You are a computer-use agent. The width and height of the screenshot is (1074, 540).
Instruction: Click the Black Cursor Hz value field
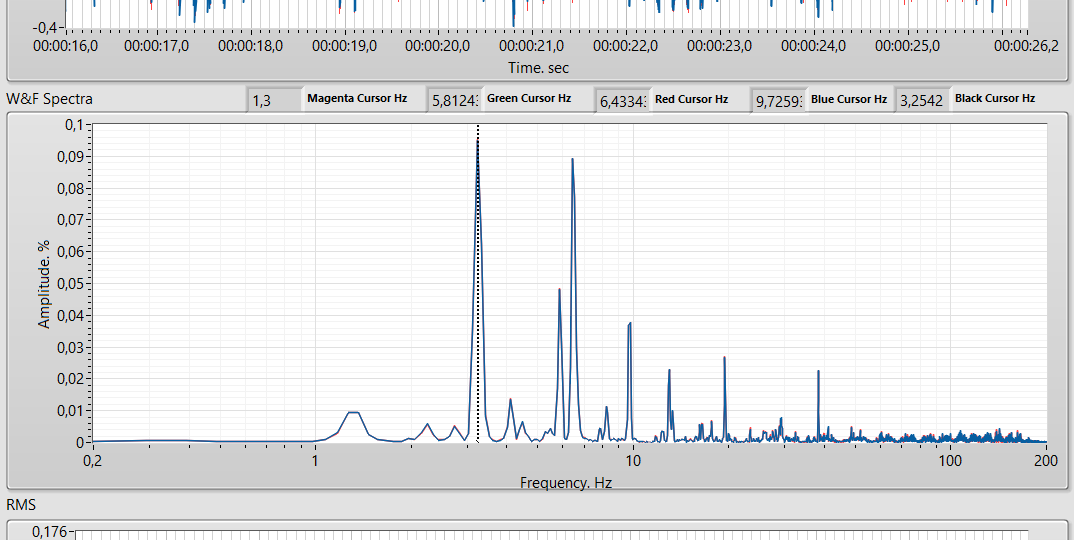point(923,100)
